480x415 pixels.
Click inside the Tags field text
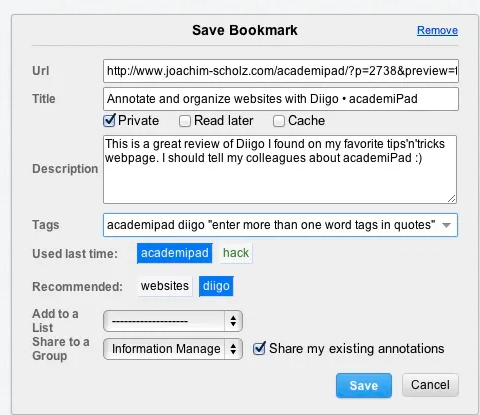pos(271,225)
